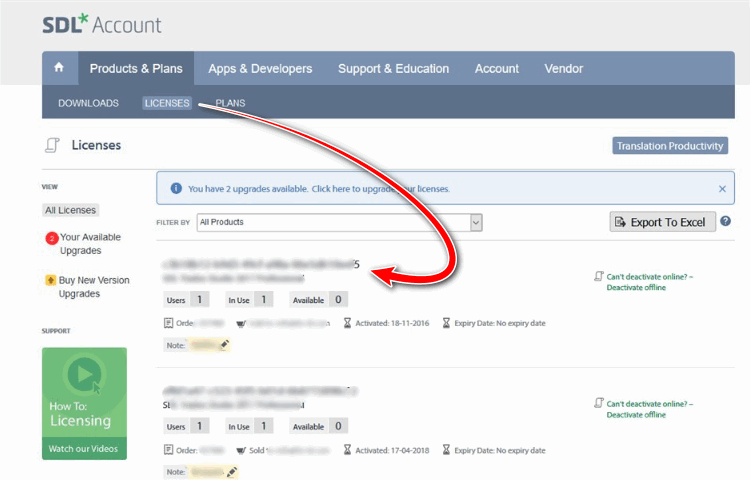Click the info icon in the banner
Screen dimensions: 750x480
pyautogui.click(x=176, y=188)
